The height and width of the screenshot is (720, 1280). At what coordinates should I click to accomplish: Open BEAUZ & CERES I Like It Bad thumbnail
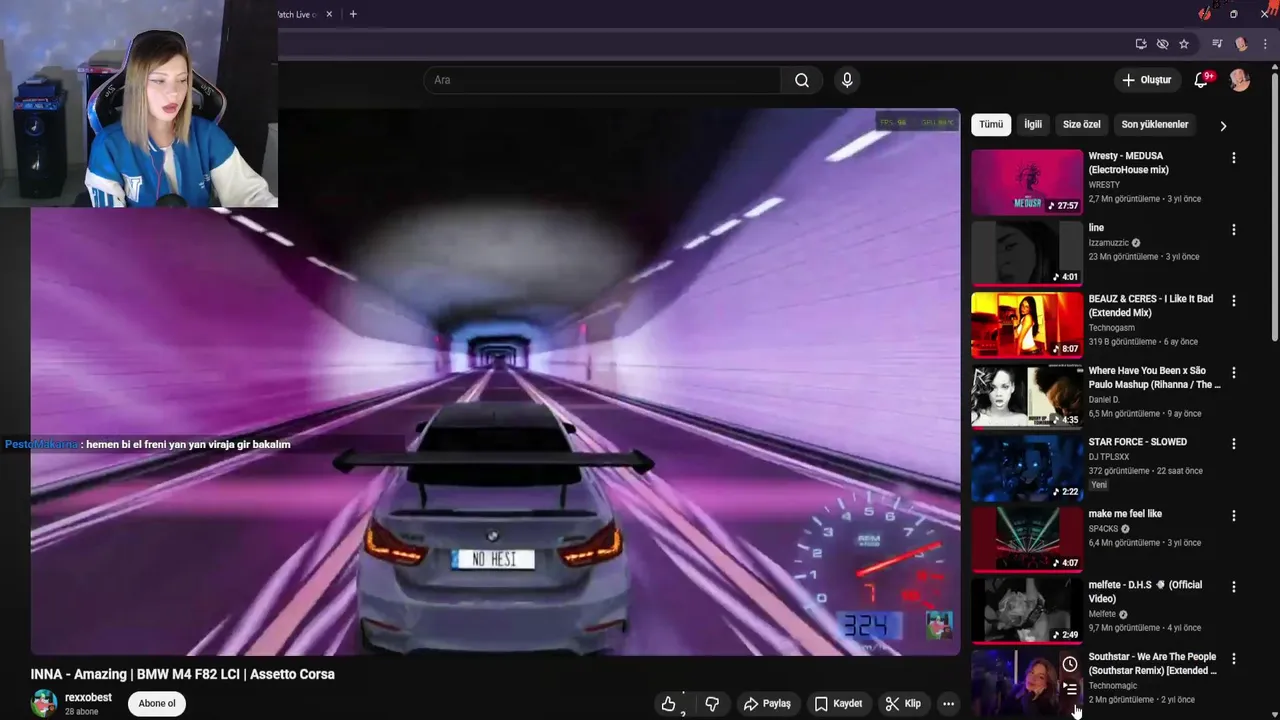[x=1027, y=325]
